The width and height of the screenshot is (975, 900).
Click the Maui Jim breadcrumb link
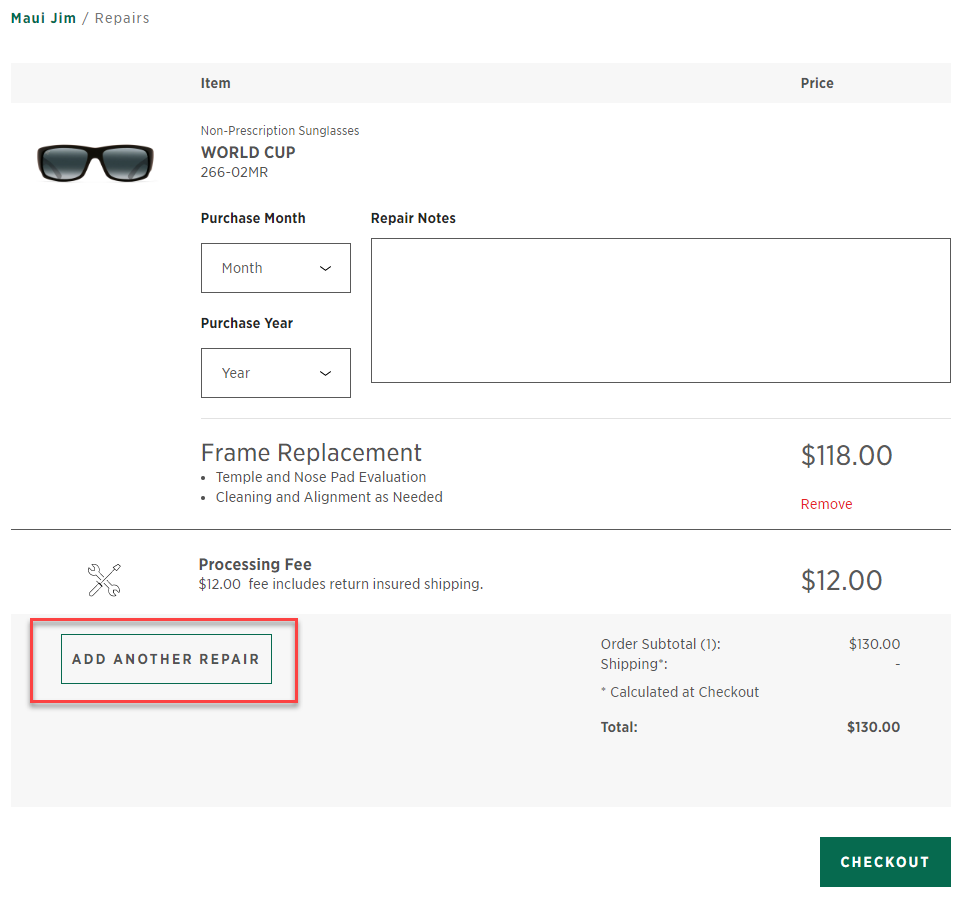[x=44, y=18]
